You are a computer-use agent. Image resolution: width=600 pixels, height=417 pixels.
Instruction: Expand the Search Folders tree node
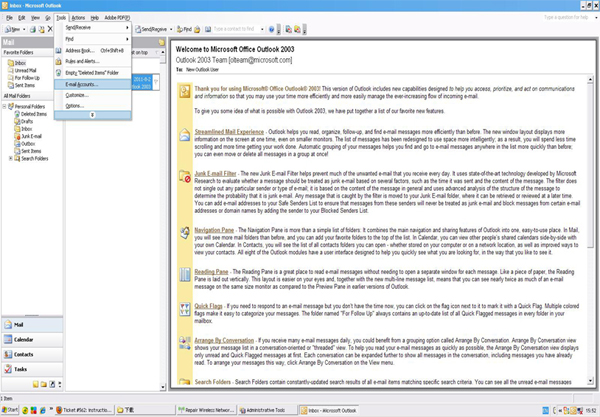[x=10, y=158]
